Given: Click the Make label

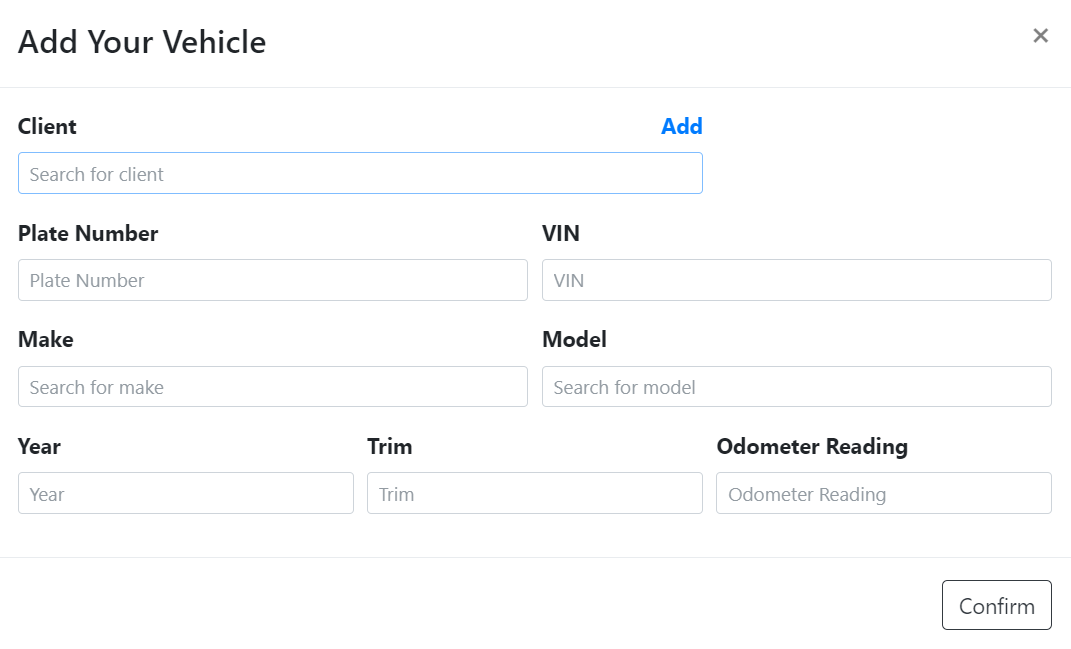Looking at the screenshot, I should (45, 340).
